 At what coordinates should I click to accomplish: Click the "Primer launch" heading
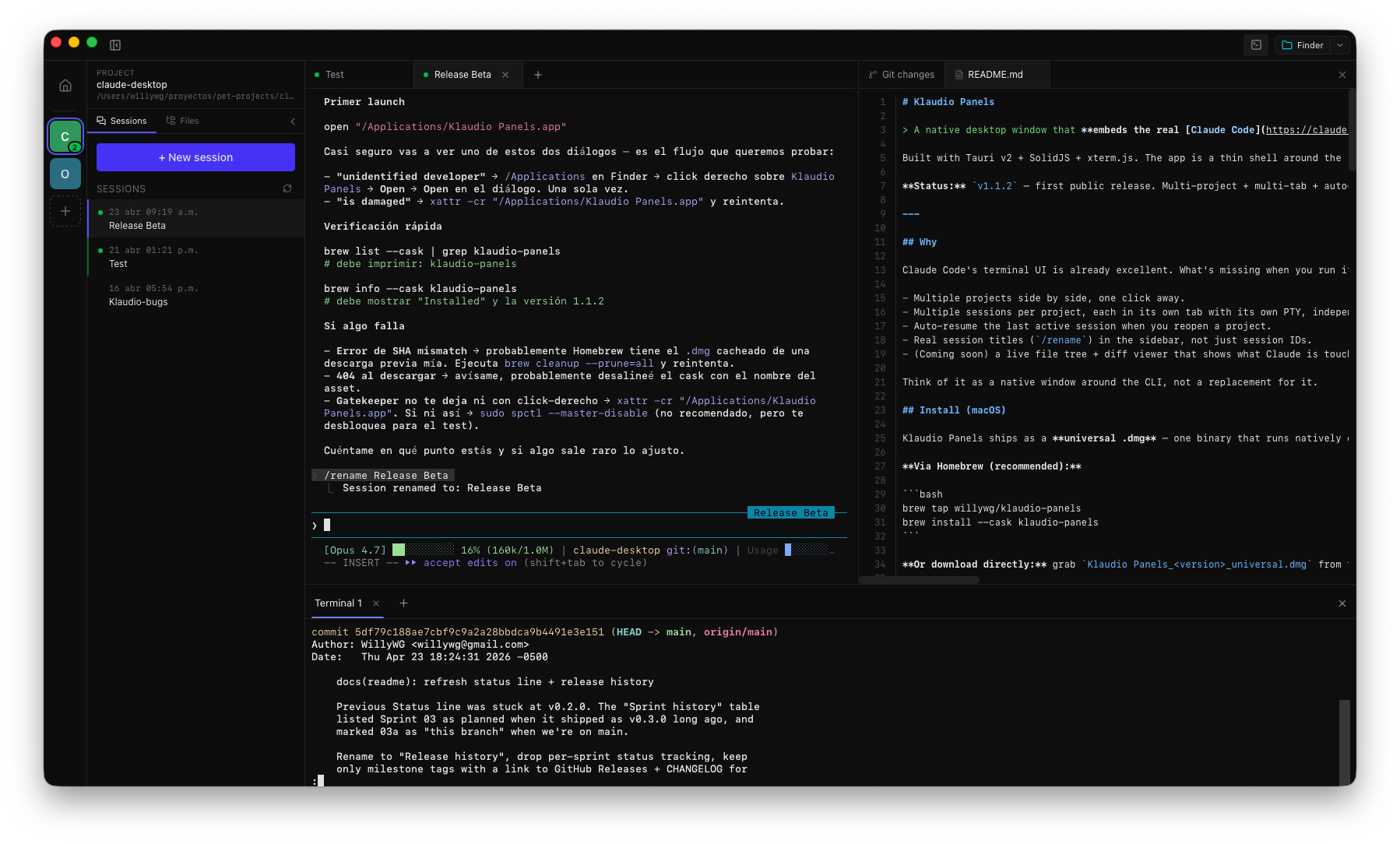tap(364, 102)
